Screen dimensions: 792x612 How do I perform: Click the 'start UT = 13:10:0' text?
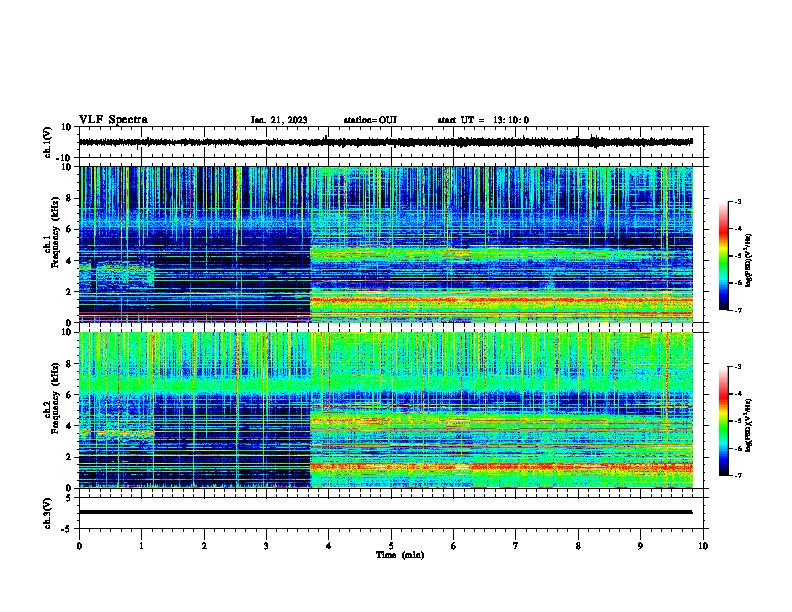point(483,120)
